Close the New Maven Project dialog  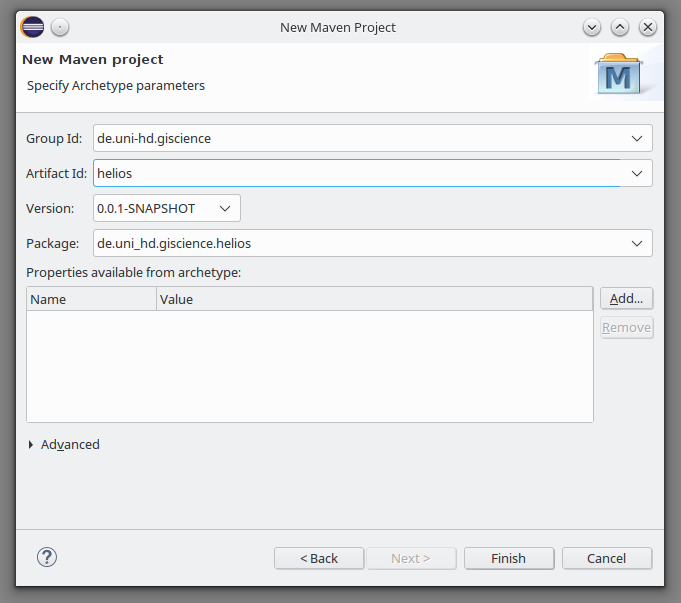pos(648,27)
